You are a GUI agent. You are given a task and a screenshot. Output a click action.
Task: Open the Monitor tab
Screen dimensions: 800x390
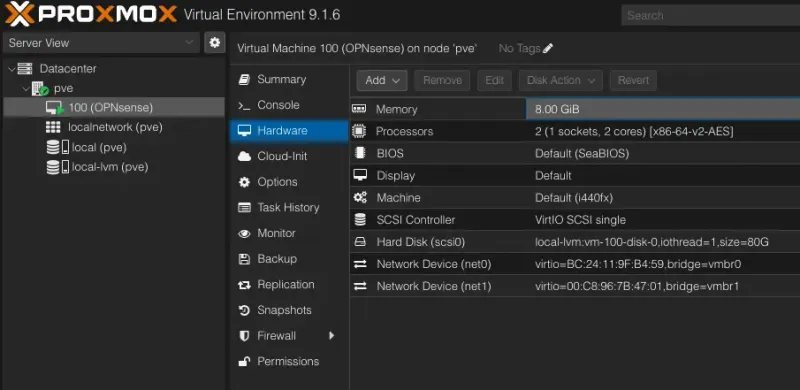coord(289,233)
